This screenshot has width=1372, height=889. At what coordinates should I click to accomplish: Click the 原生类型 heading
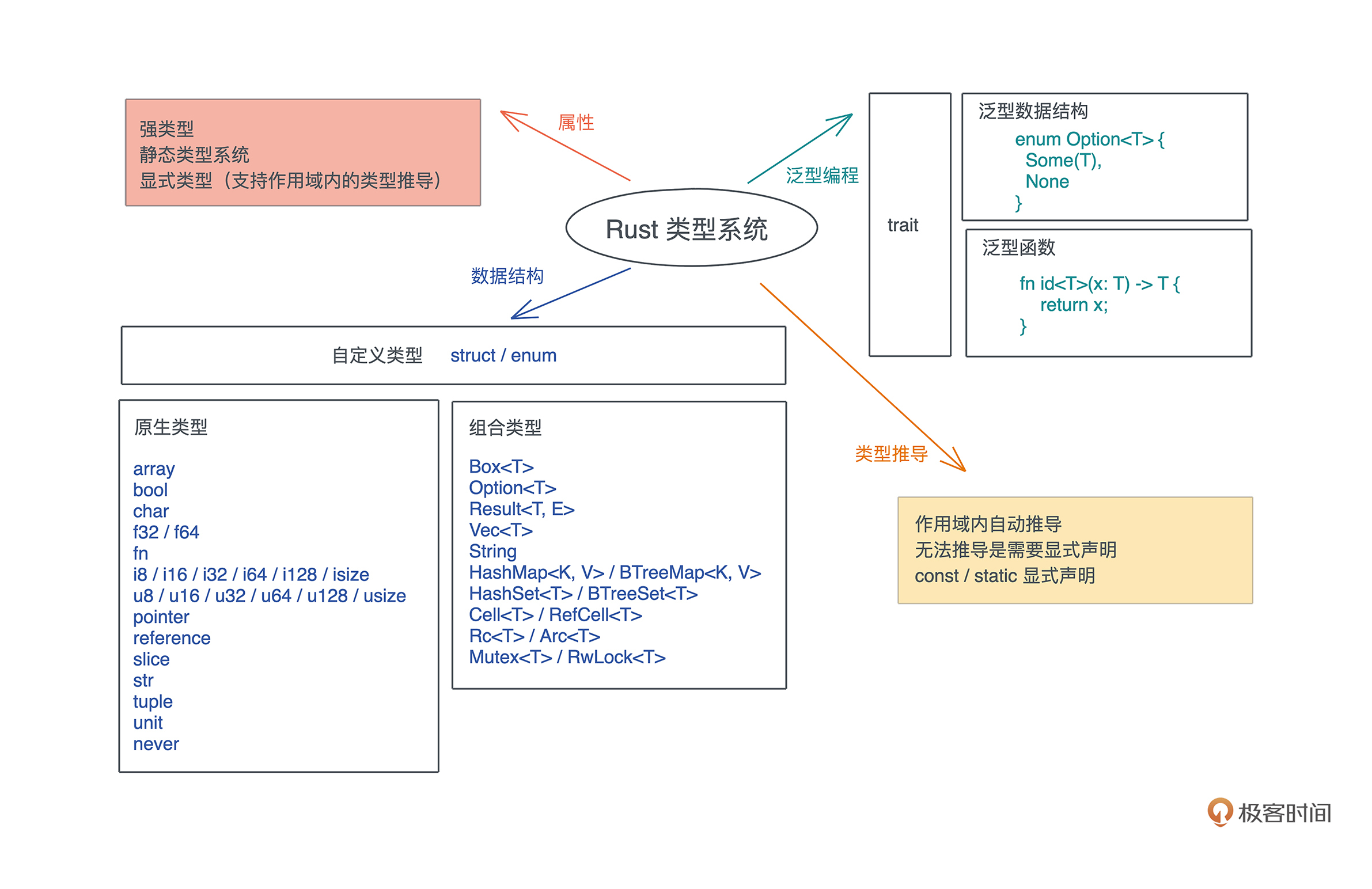tap(170, 427)
